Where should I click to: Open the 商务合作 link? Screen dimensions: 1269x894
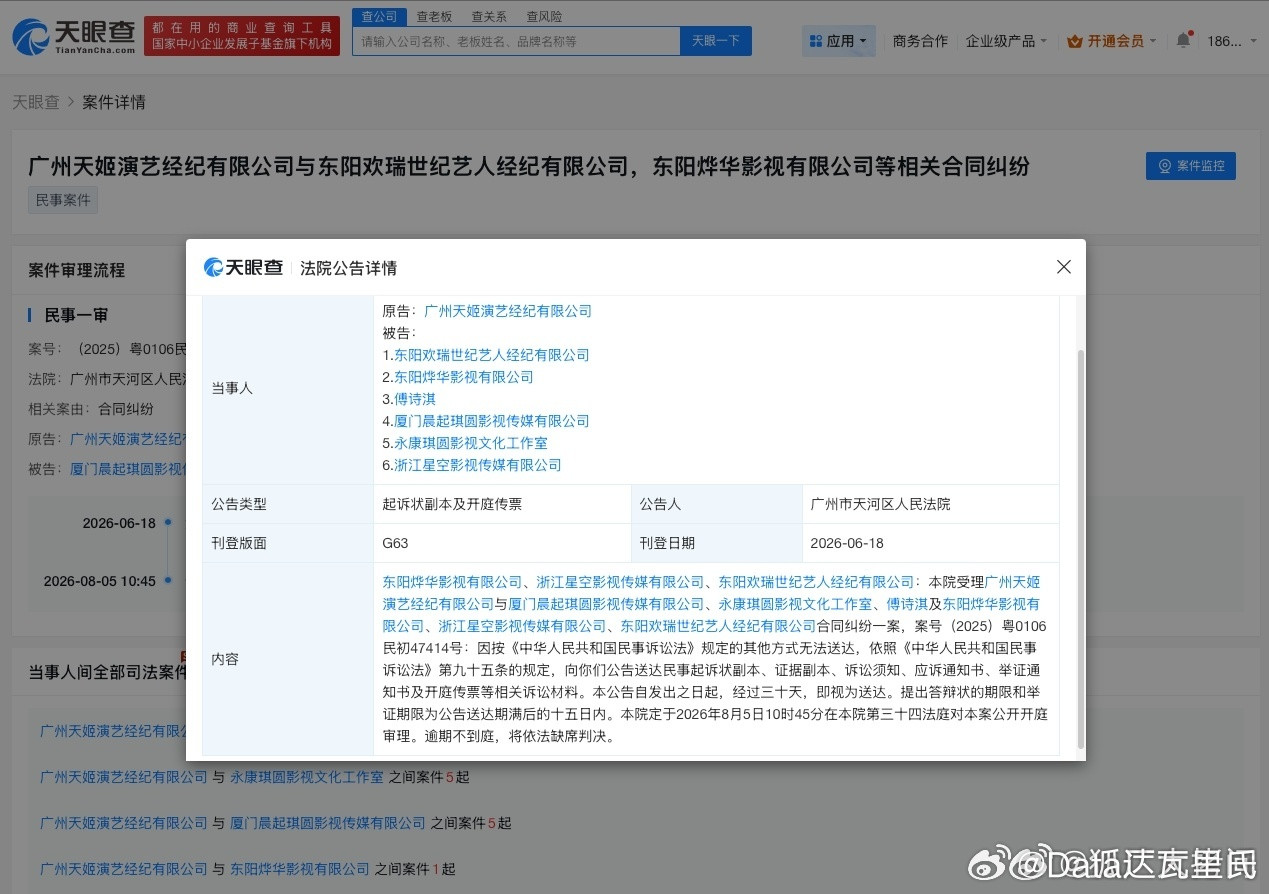point(920,41)
